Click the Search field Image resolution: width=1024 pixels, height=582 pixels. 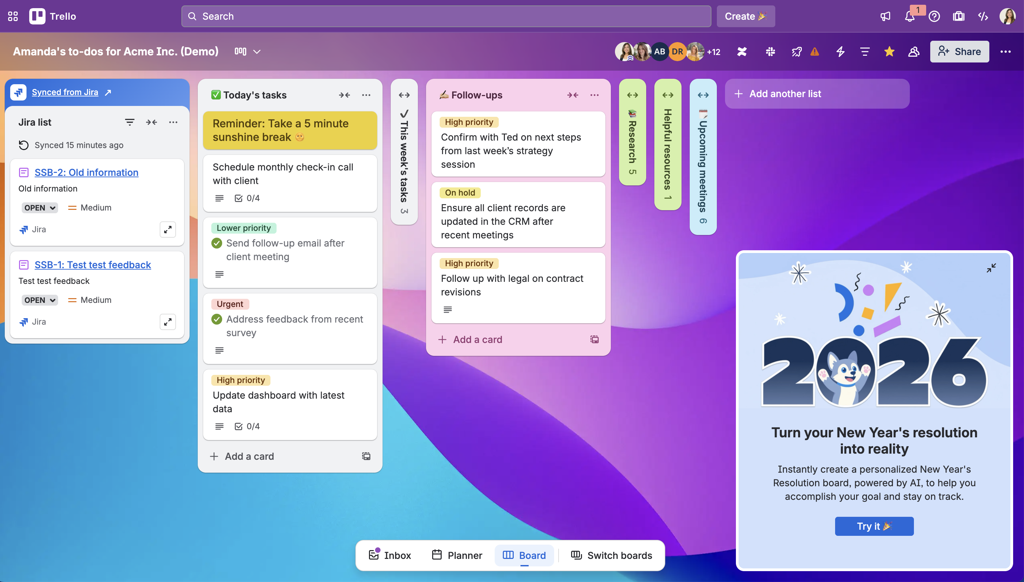click(446, 16)
